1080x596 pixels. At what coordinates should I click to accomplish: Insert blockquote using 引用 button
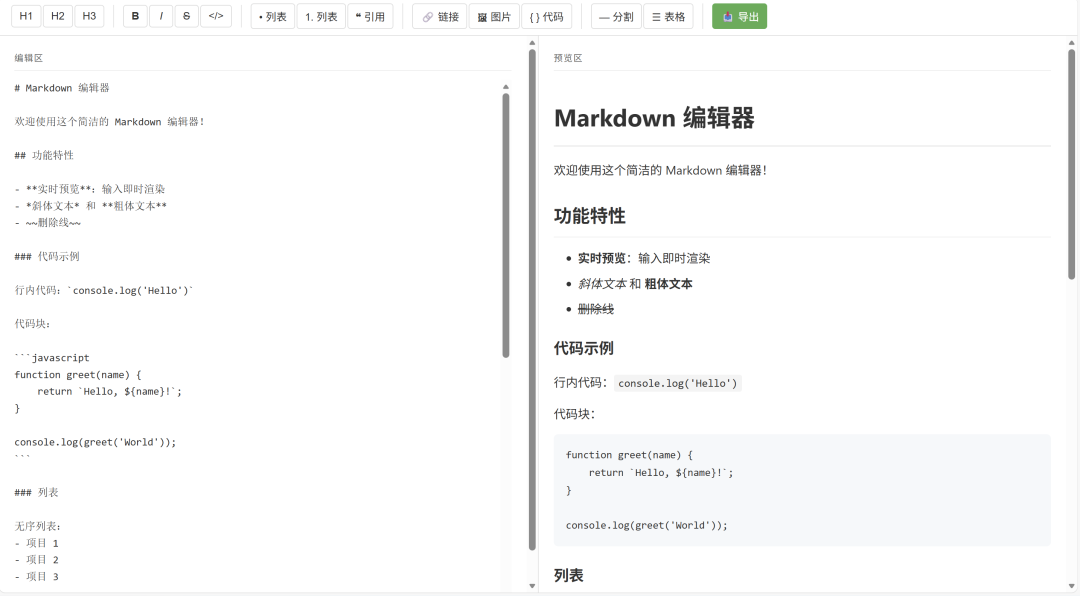point(370,17)
